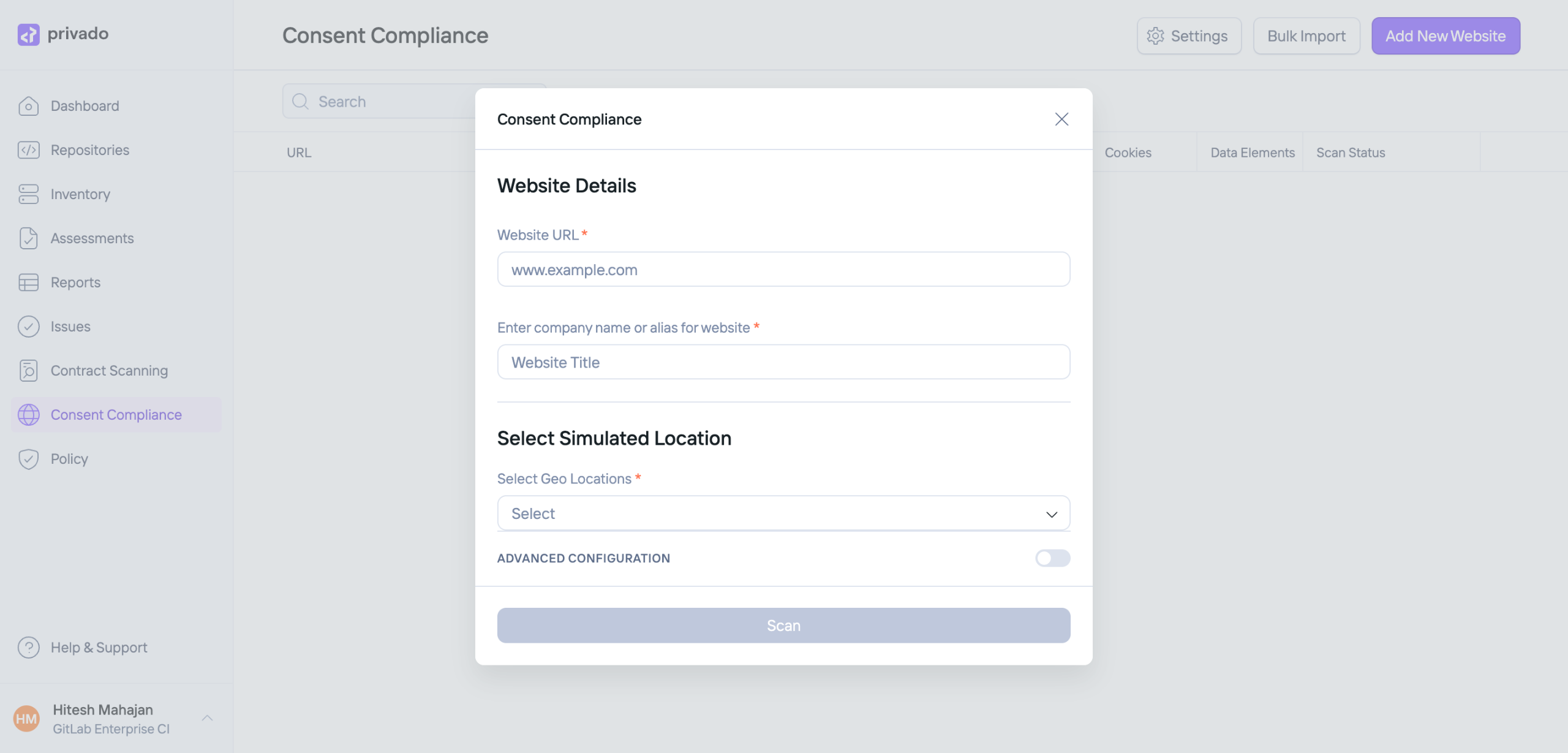Open the Issues checkmark icon
This screenshot has width=1568, height=753.
click(28, 327)
